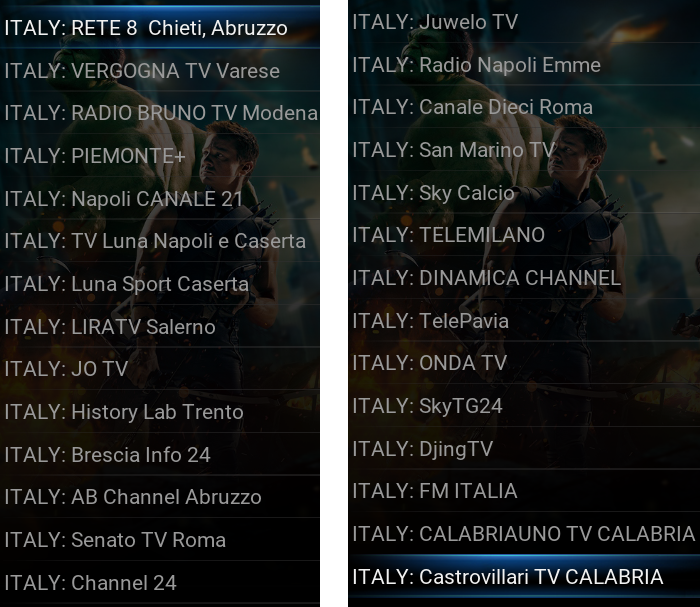Image resolution: width=700 pixels, height=607 pixels.
Task: Select highlighted Castrovillari TV CALABRIA channel
Action: (x=524, y=576)
